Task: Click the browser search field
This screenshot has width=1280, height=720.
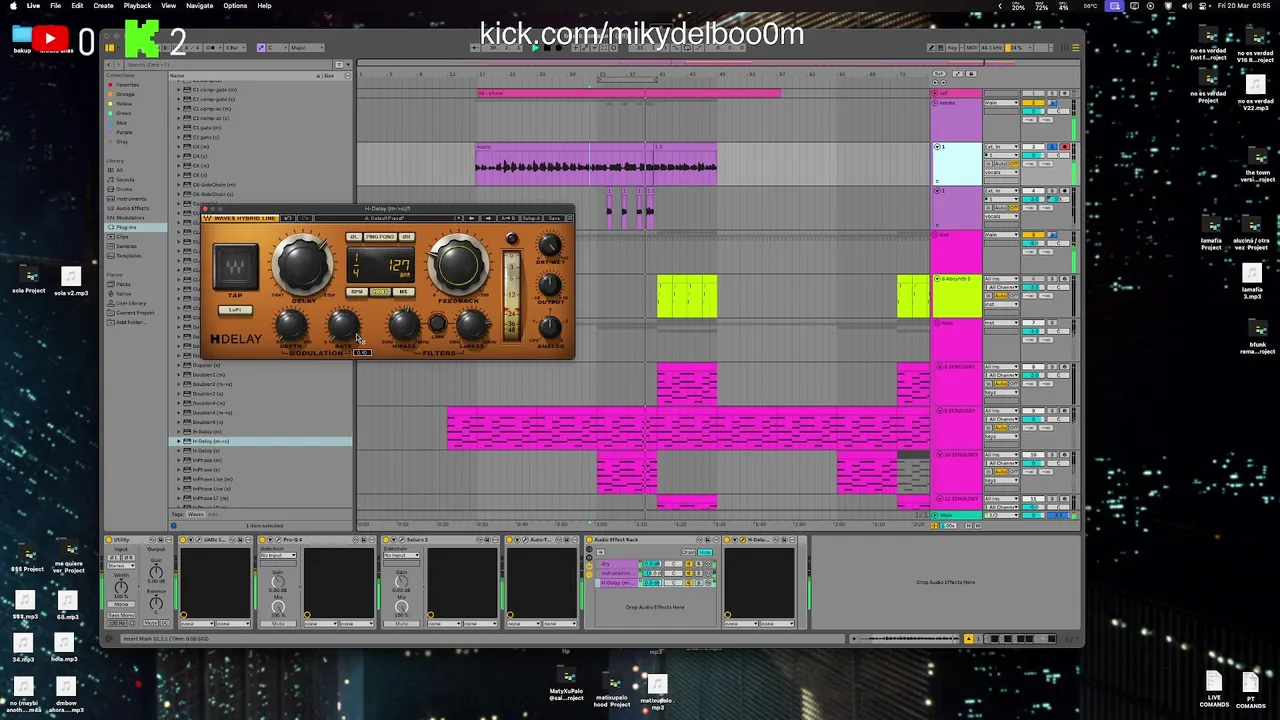Action: pyautogui.click(x=228, y=65)
